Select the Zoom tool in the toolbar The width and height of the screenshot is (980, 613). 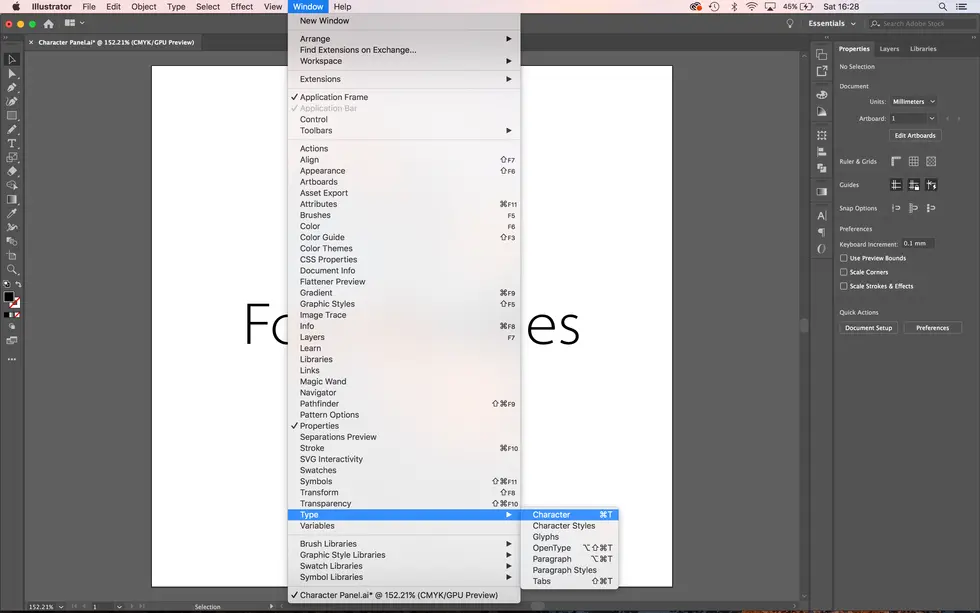(x=12, y=269)
